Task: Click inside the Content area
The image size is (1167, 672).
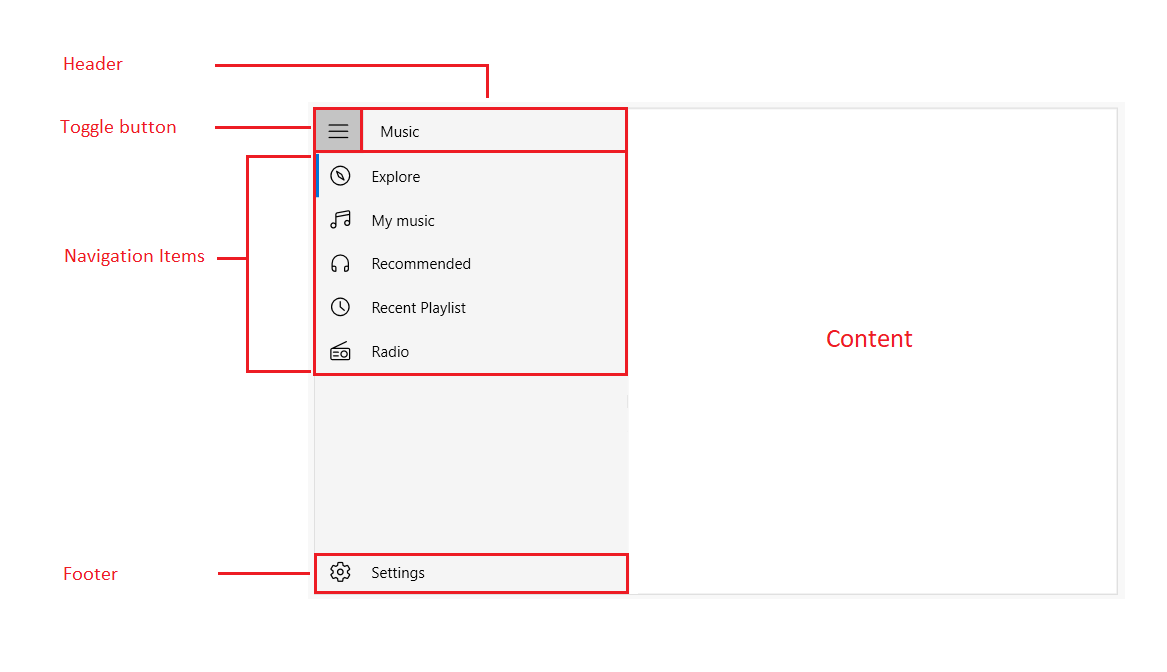Action: pyautogui.click(x=869, y=339)
